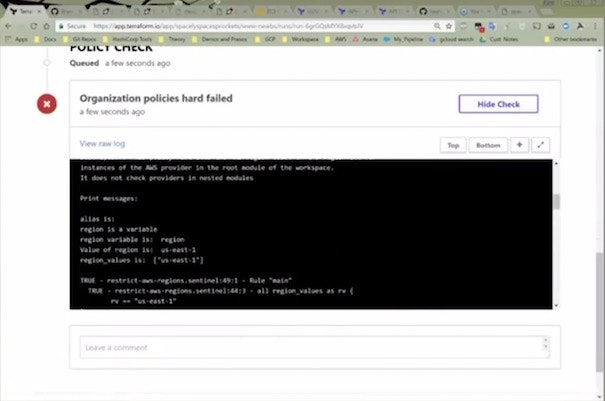The image size is (605, 401).
Task: Switch to the last GitHub tab
Action: point(435,12)
